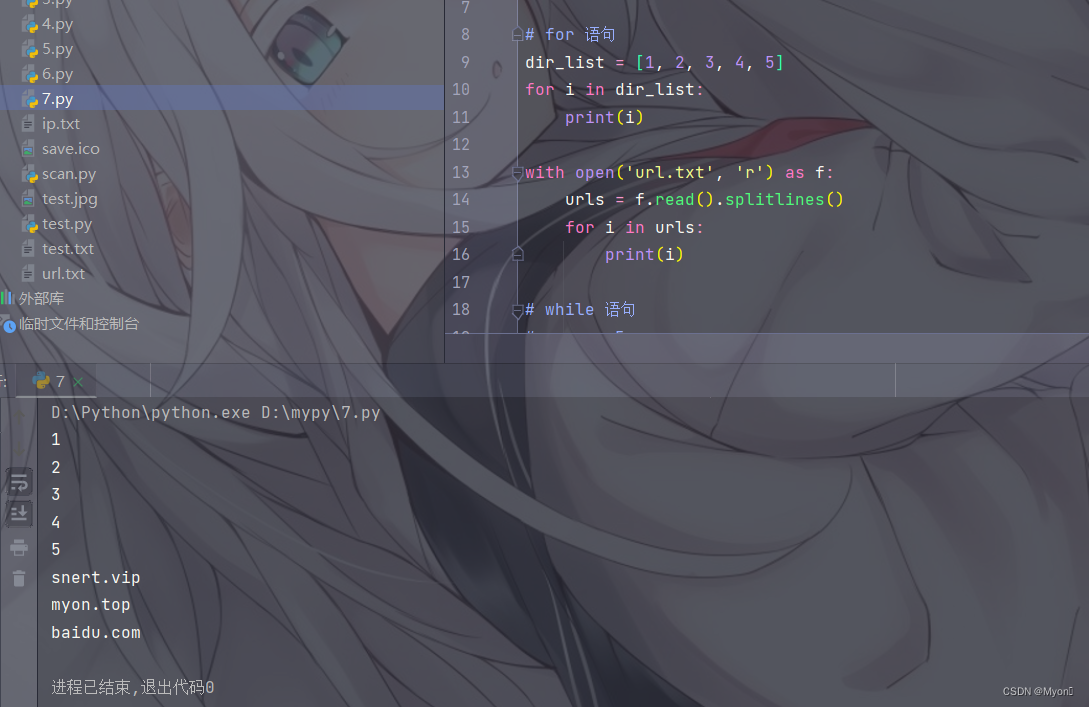1089x707 pixels.
Task: Click '进程已结束,退出代码0' message
Action: 133,688
